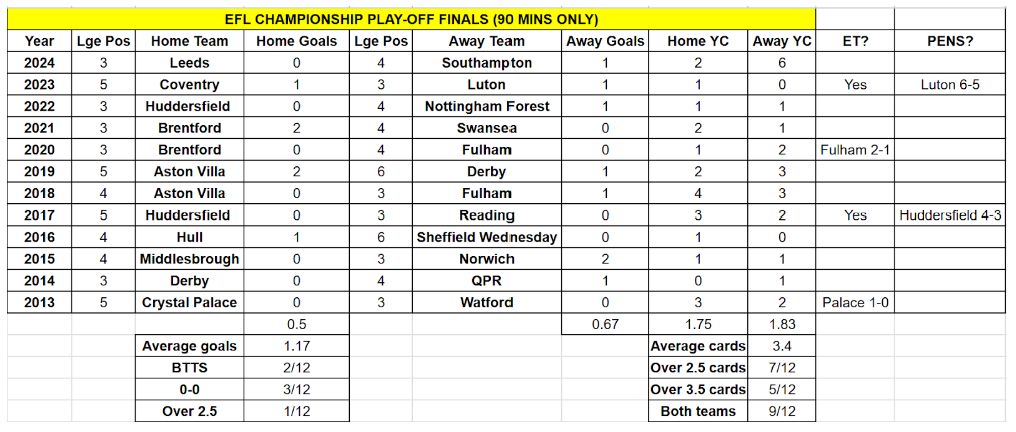Select the Southampton away team cell

(x=487, y=63)
